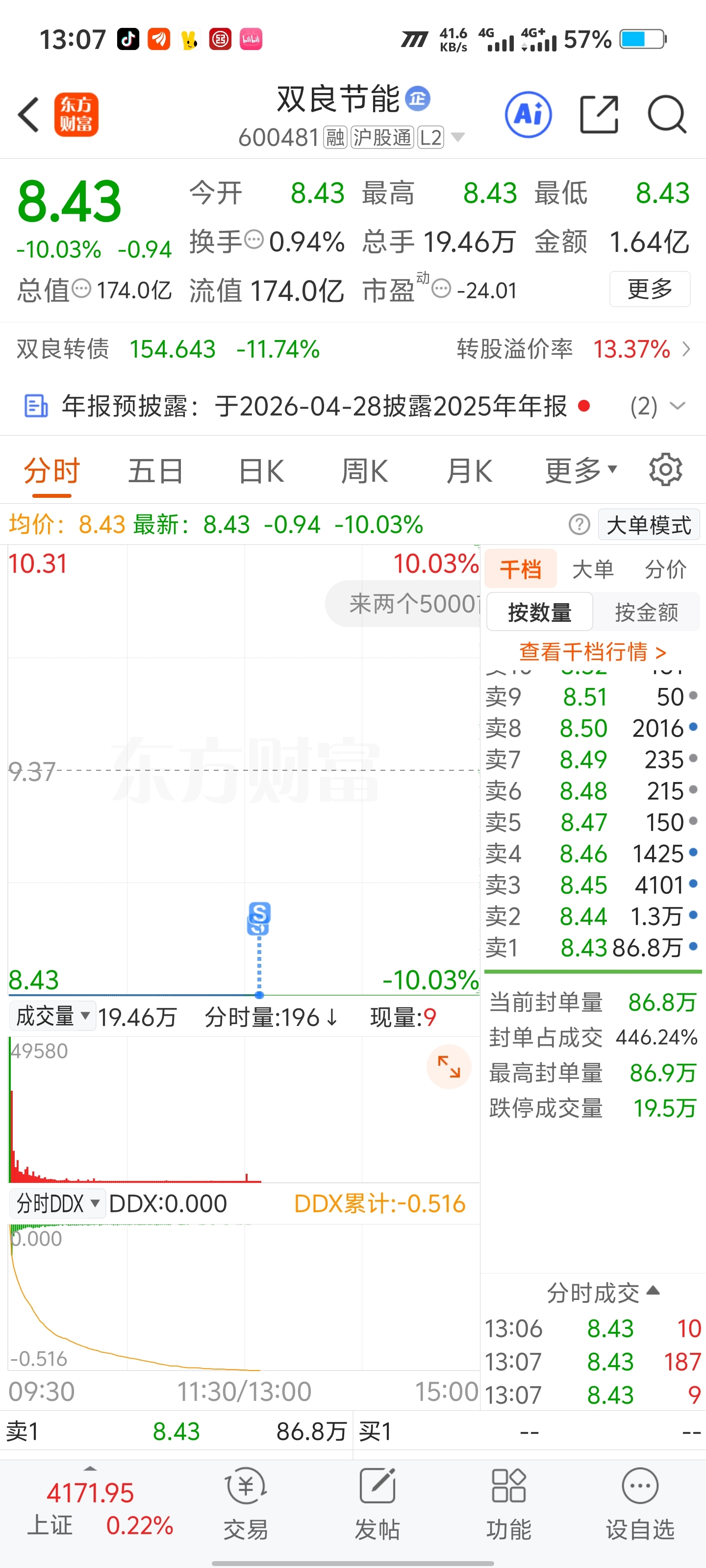The image size is (706, 1568).
Task: Tap the help question mark icon
Action: [579, 524]
